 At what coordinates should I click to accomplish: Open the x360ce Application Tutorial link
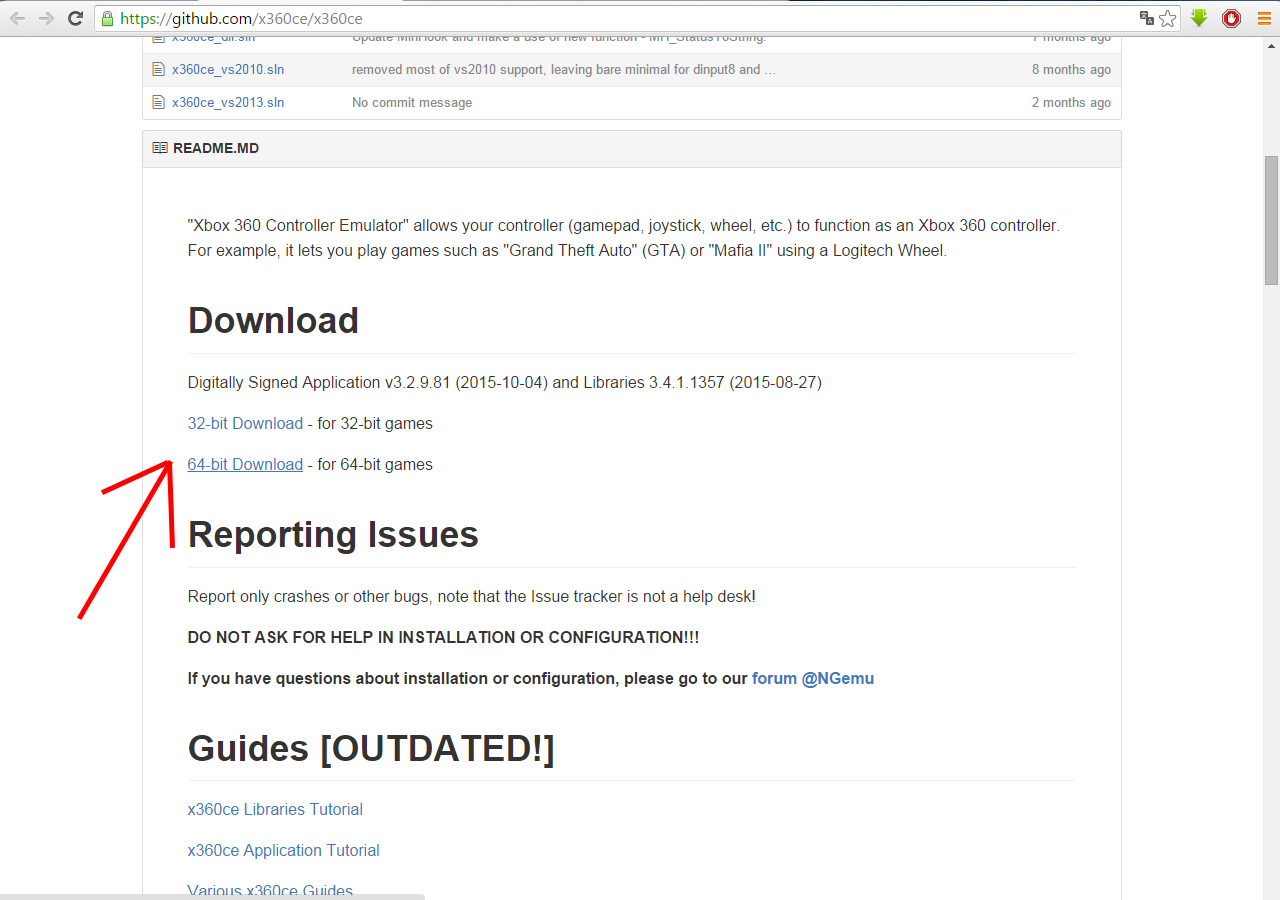[283, 850]
